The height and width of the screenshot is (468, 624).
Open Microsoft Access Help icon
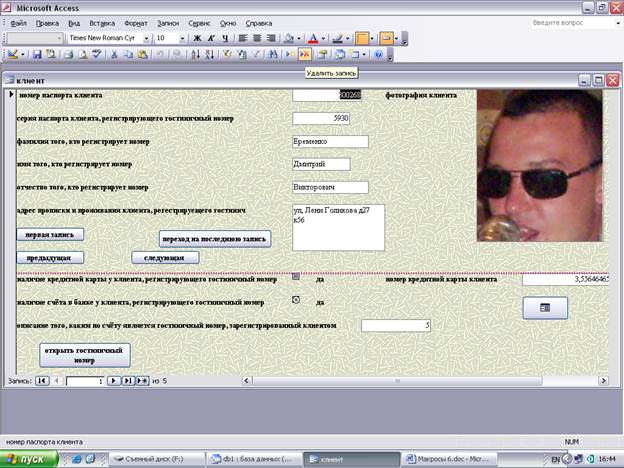[378, 54]
